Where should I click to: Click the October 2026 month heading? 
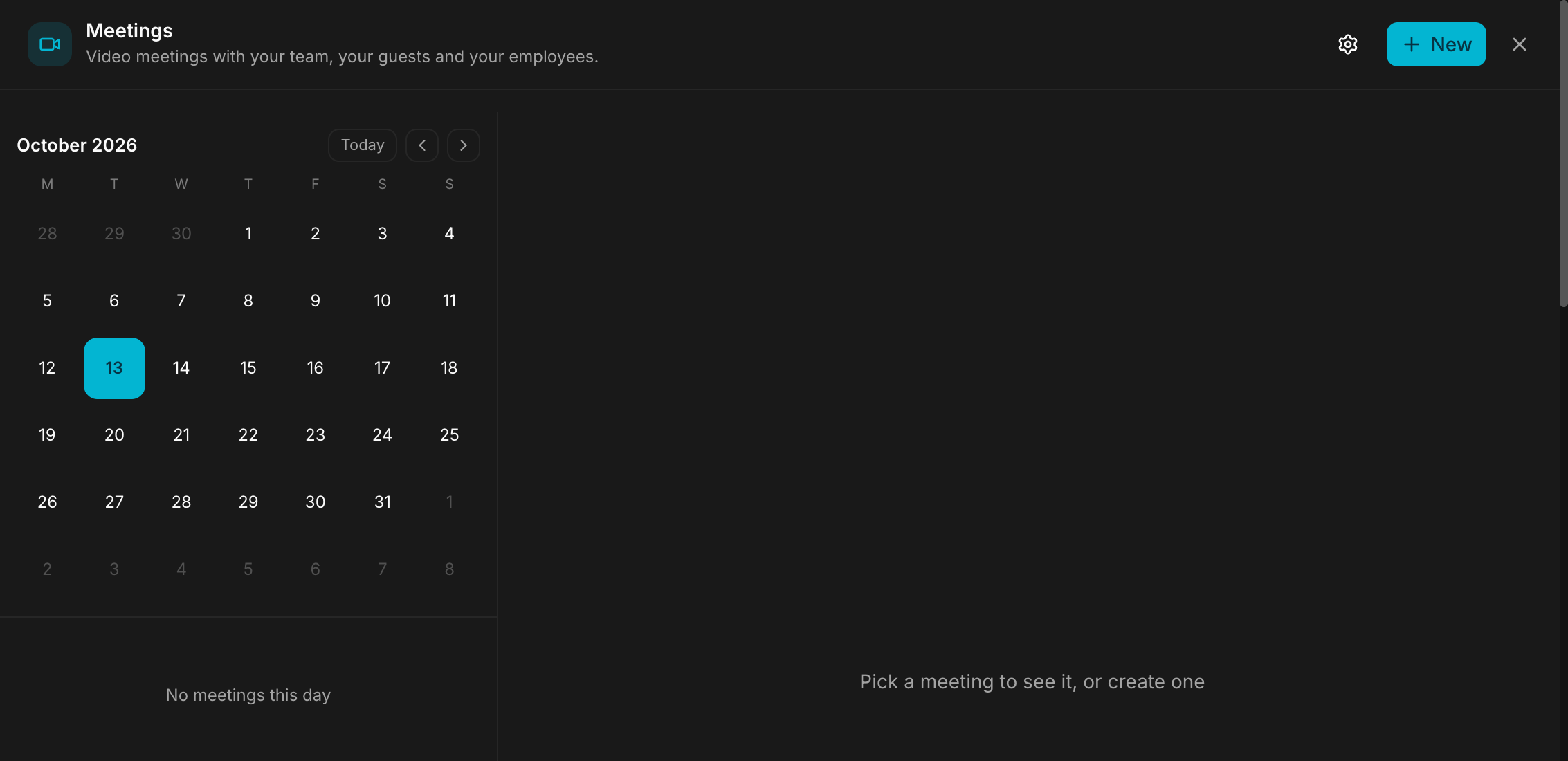pos(77,145)
